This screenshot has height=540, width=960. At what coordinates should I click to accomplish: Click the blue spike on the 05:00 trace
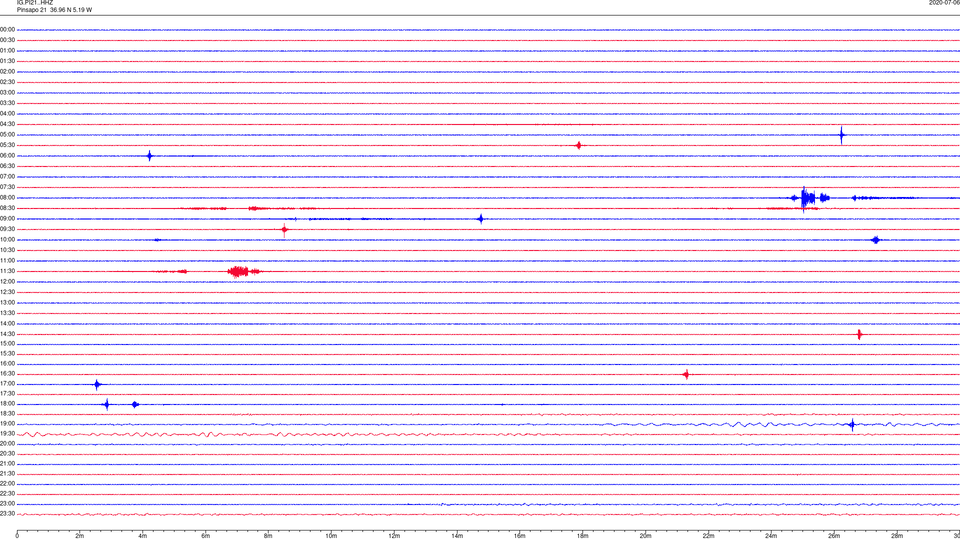click(x=841, y=135)
